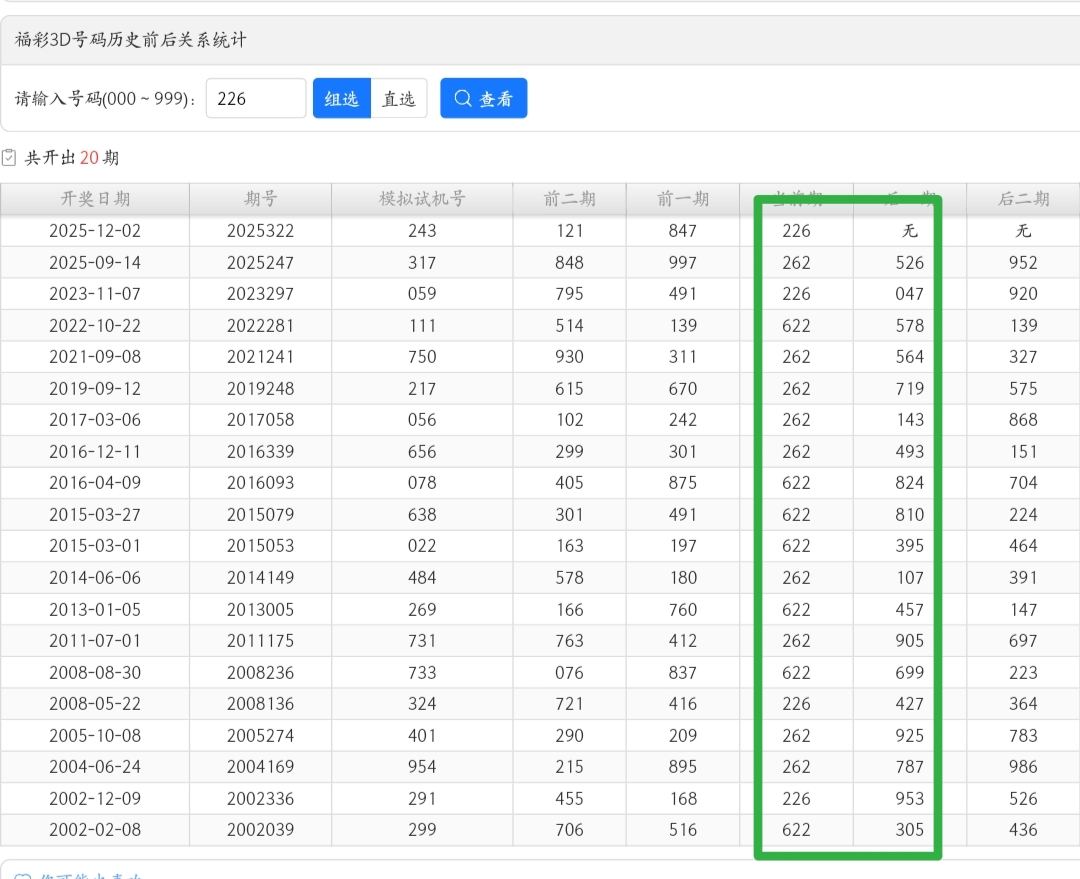
Task: Click the 期号 column header
Action: pos(260,199)
